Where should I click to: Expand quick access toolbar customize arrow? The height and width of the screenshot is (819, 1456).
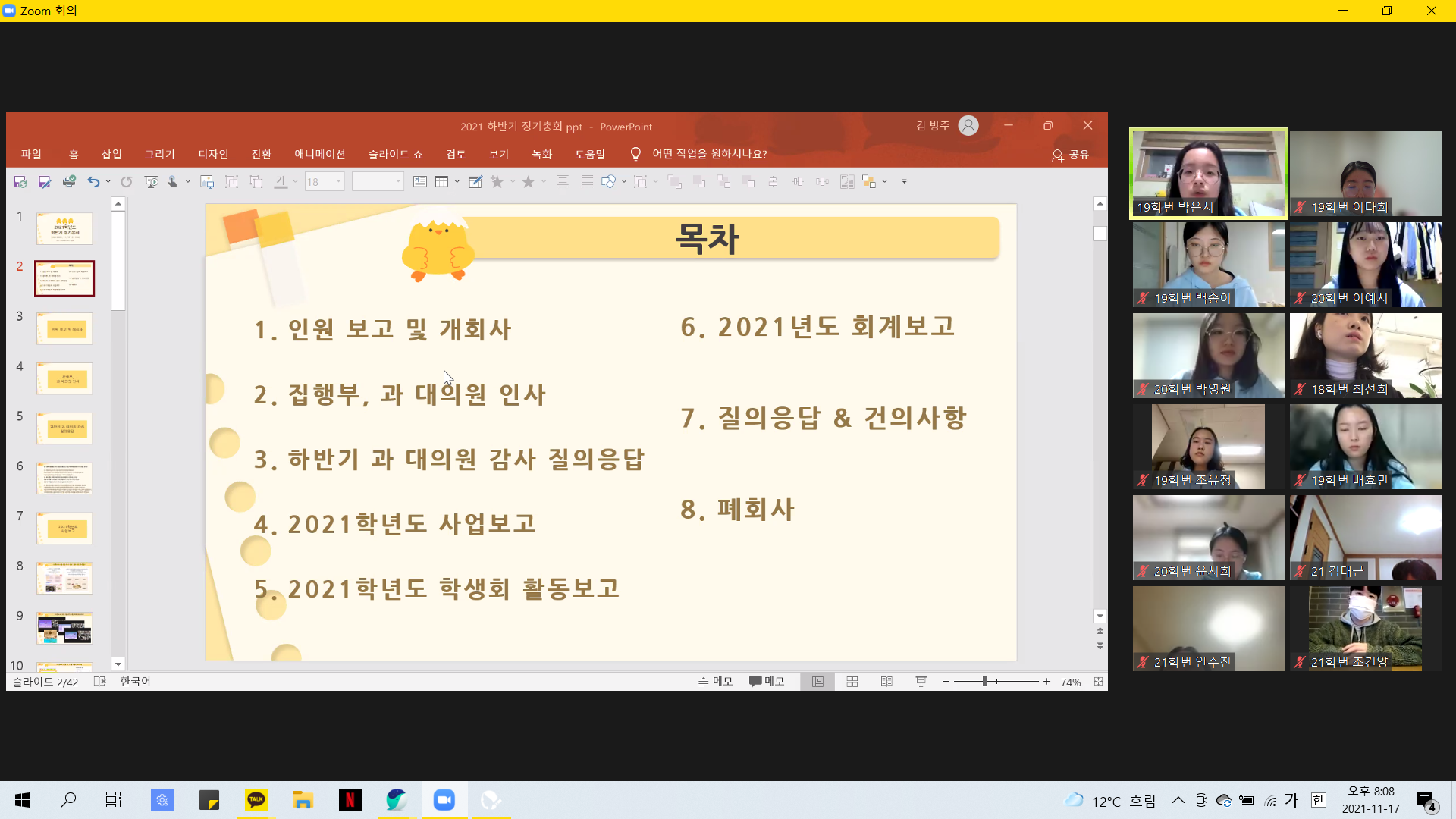coord(904,182)
